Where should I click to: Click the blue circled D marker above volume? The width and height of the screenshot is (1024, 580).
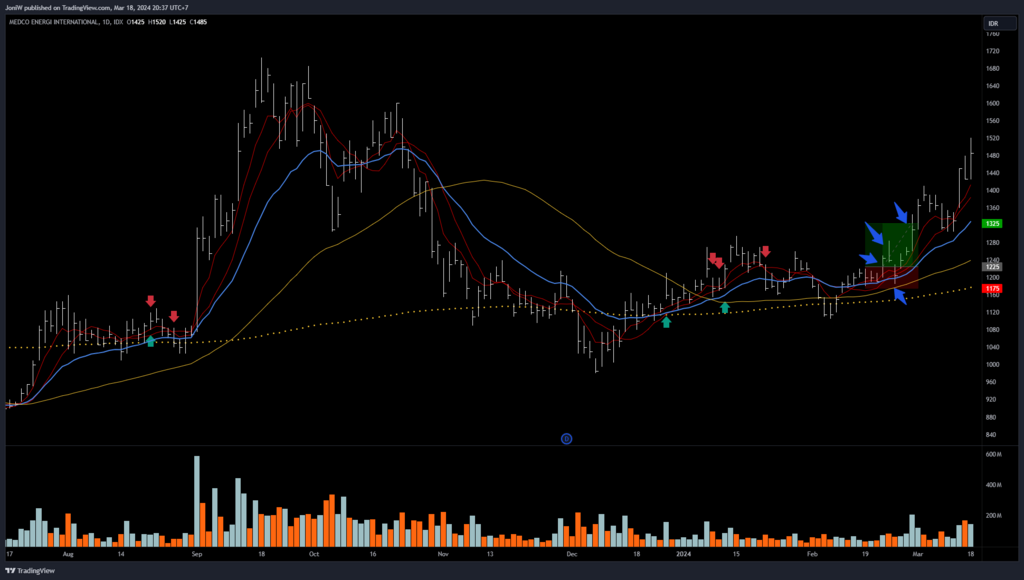(x=566, y=438)
